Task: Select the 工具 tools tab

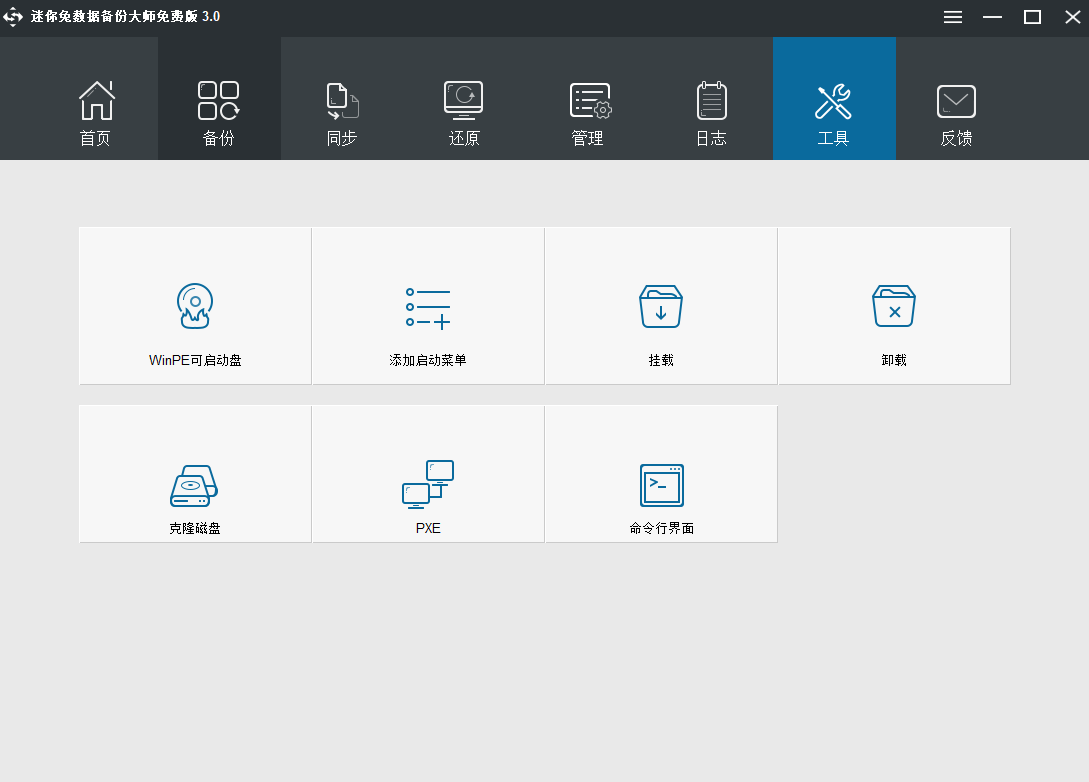Action: click(x=834, y=99)
